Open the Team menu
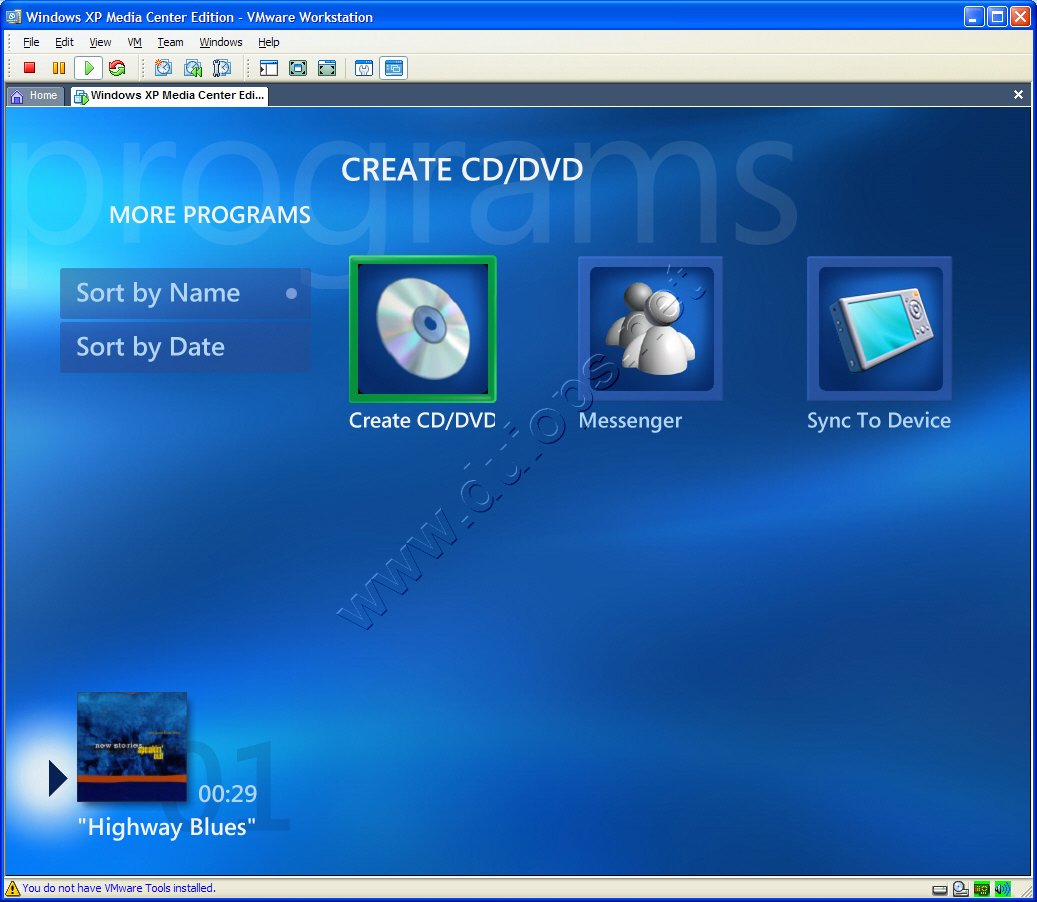 pyautogui.click(x=170, y=42)
